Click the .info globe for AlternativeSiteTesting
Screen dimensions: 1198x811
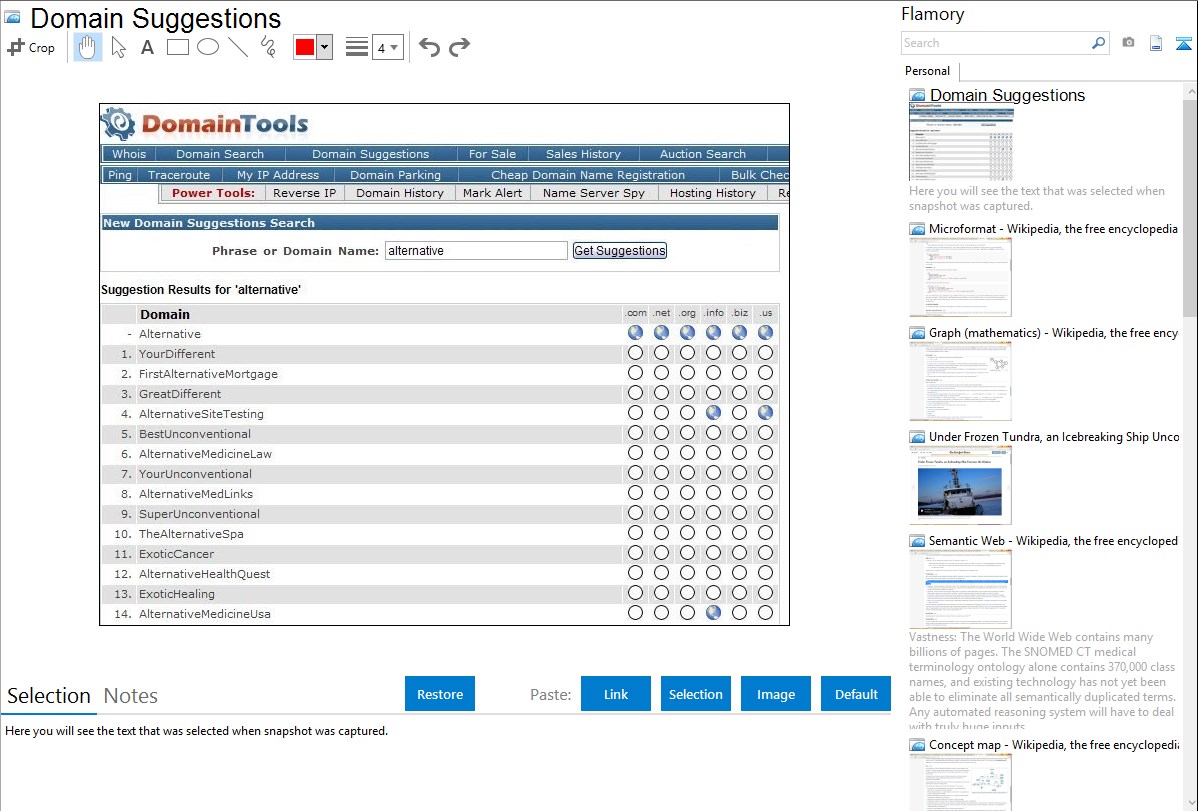coord(713,413)
